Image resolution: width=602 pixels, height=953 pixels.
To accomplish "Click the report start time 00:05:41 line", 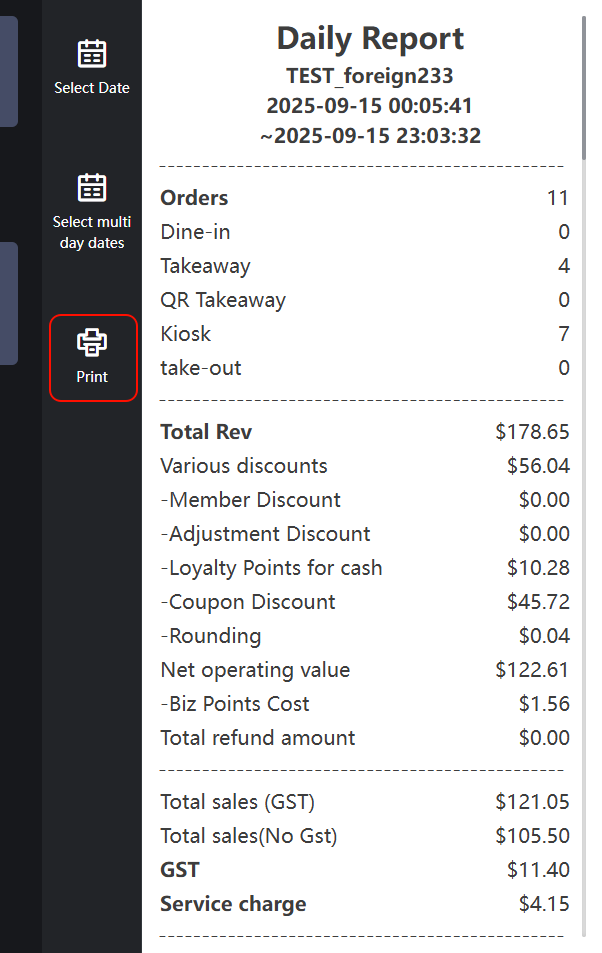I will tap(370, 106).
